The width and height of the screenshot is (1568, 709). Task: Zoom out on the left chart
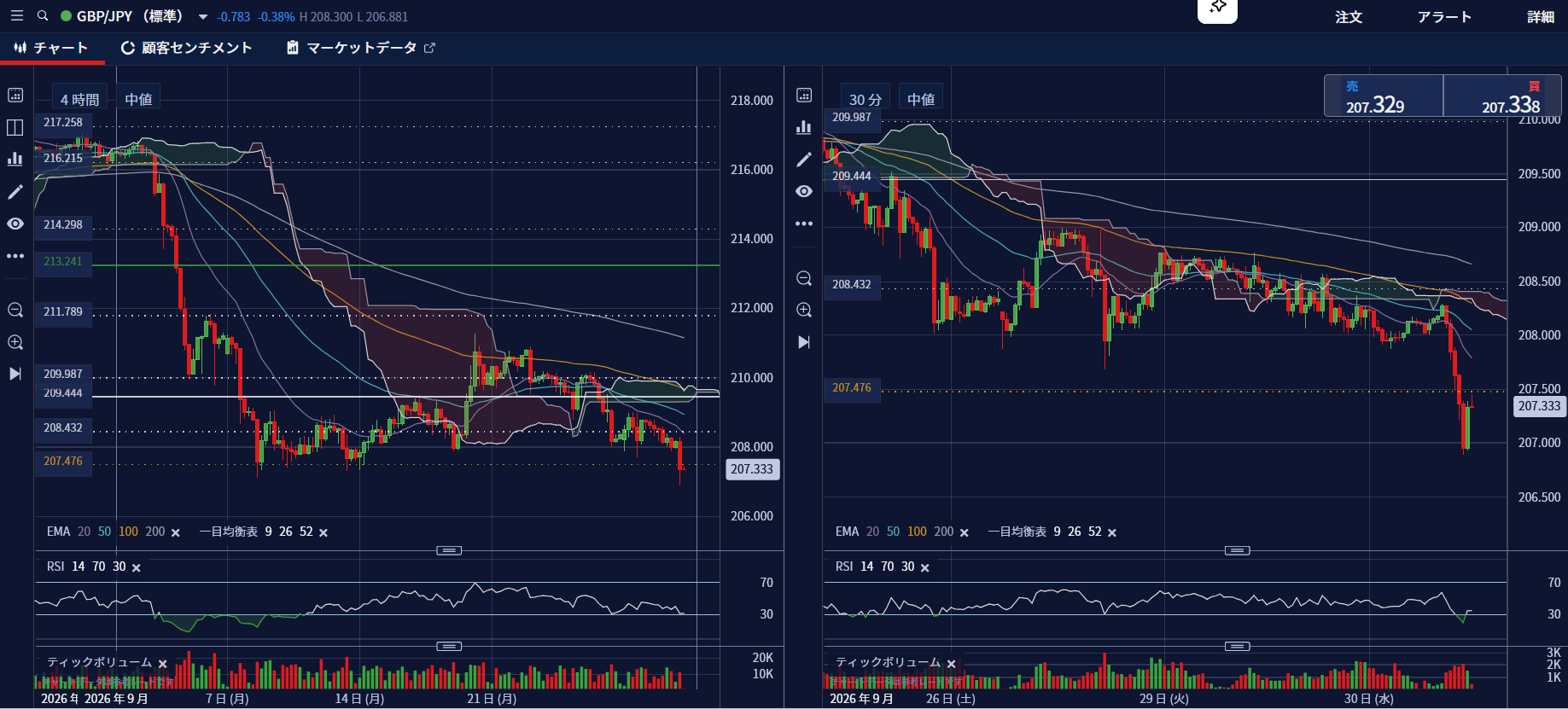point(15,310)
